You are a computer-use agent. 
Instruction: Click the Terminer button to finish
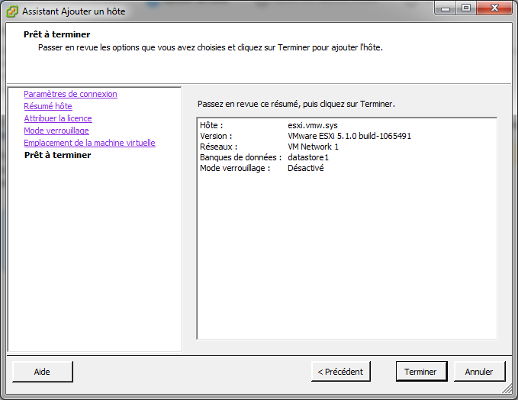pos(422,371)
